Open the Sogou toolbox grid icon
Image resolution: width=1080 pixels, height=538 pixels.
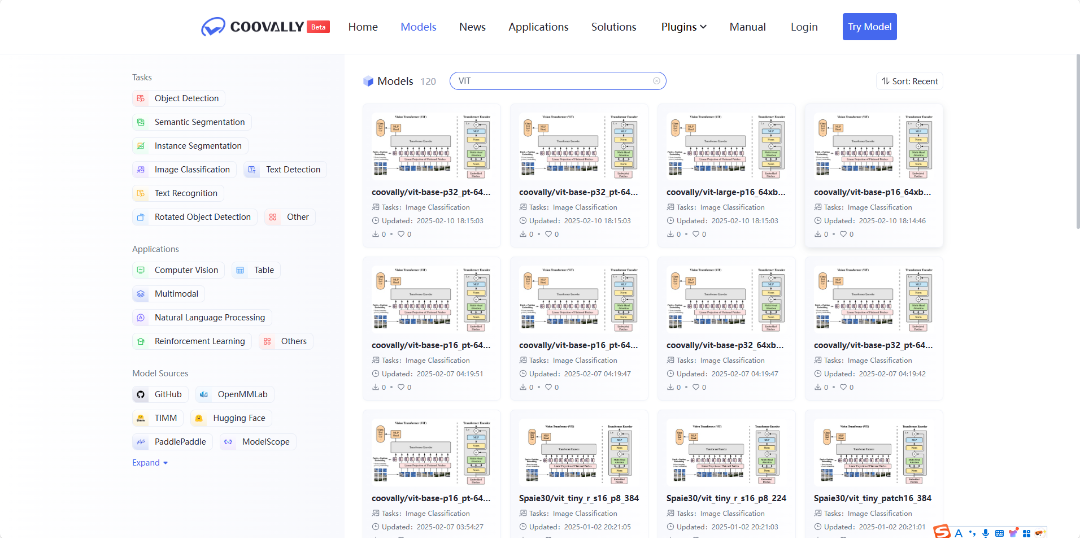(1026, 533)
